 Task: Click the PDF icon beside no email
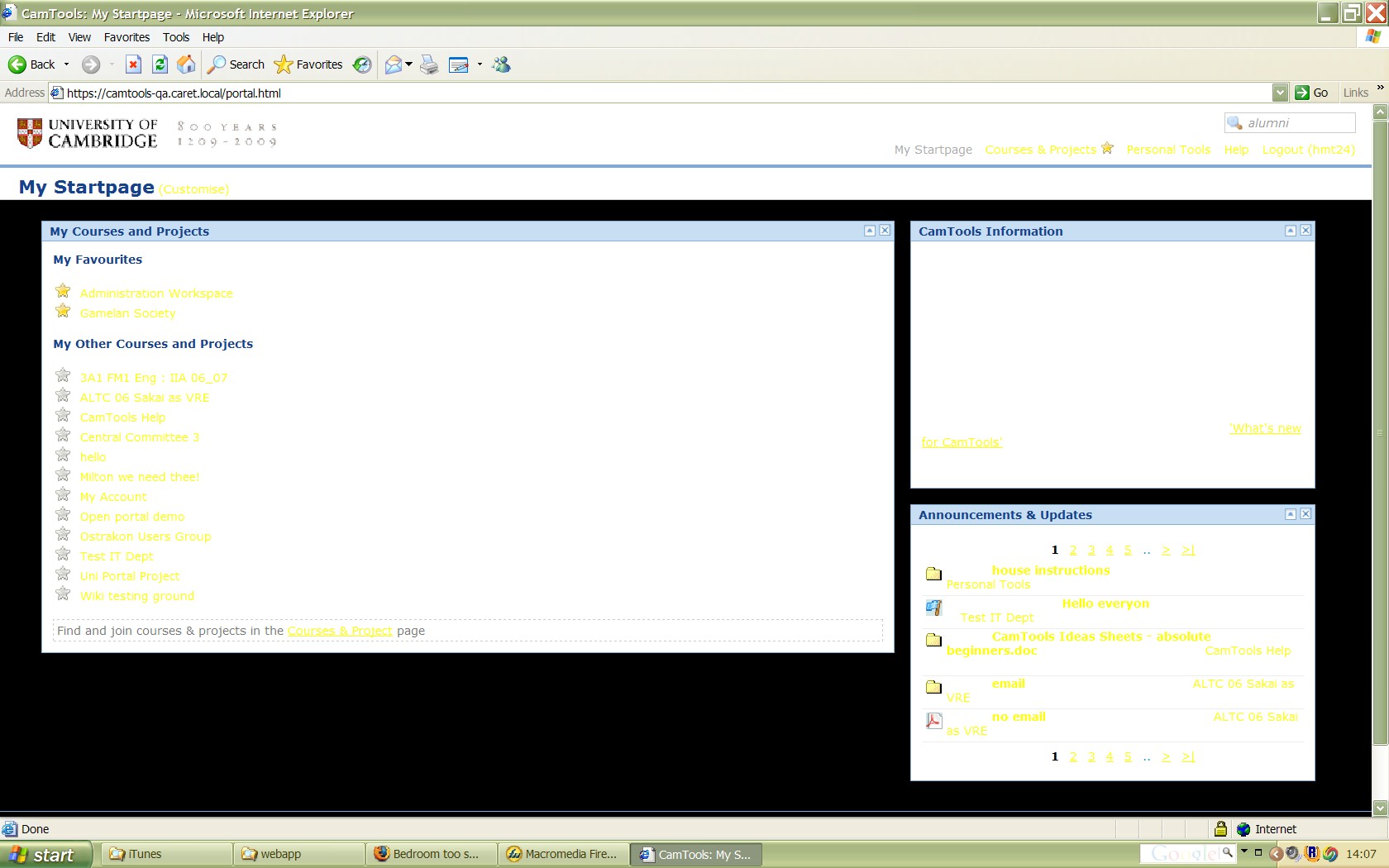933,721
